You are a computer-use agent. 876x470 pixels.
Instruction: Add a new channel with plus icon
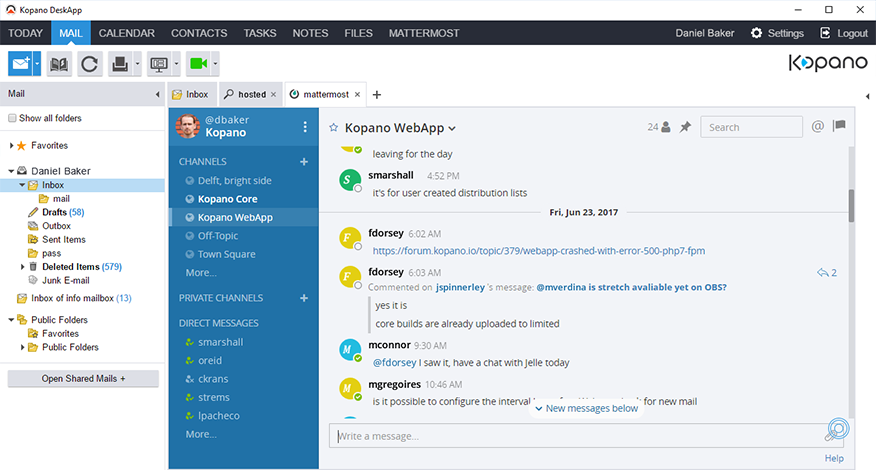pyautogui.click(x=304, y=162)
